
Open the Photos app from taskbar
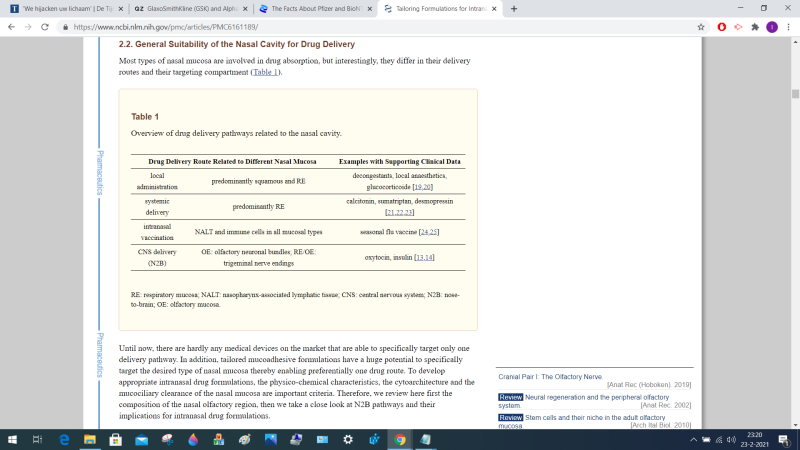tap(270, 439)
